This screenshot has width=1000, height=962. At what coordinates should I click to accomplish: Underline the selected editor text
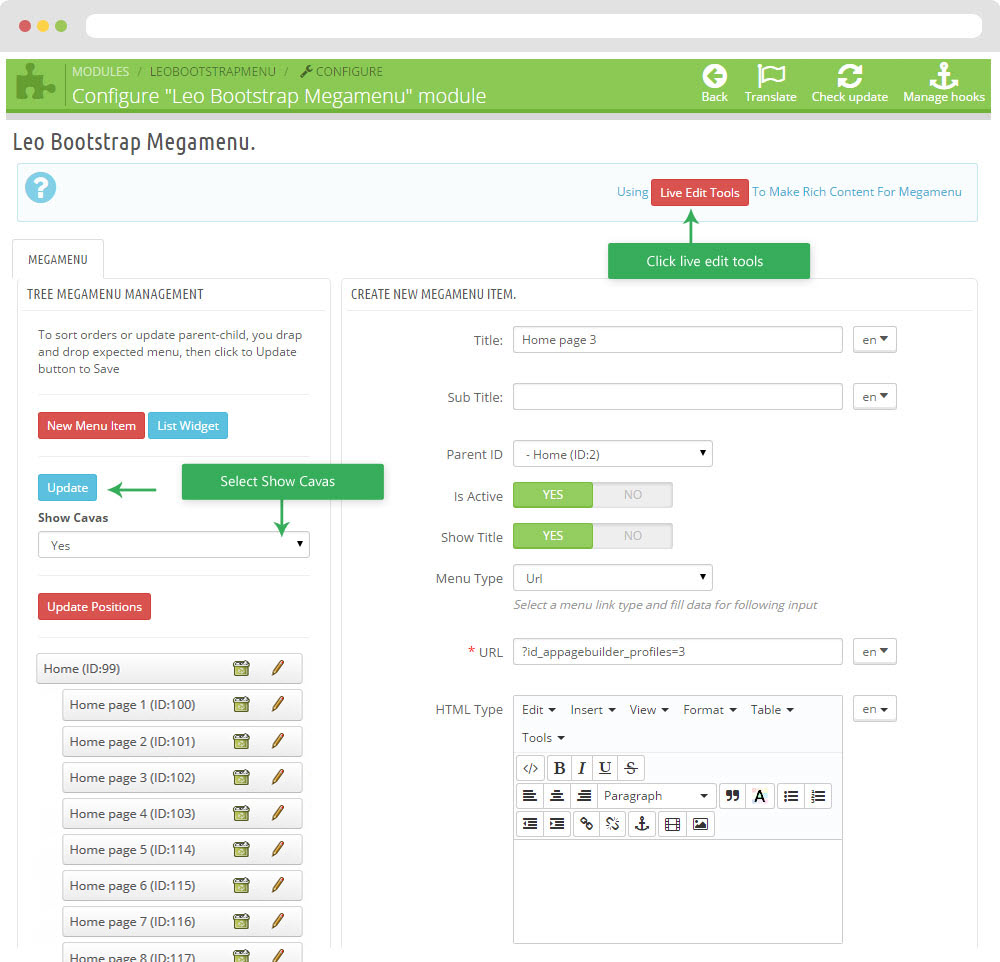pos(605,768)
